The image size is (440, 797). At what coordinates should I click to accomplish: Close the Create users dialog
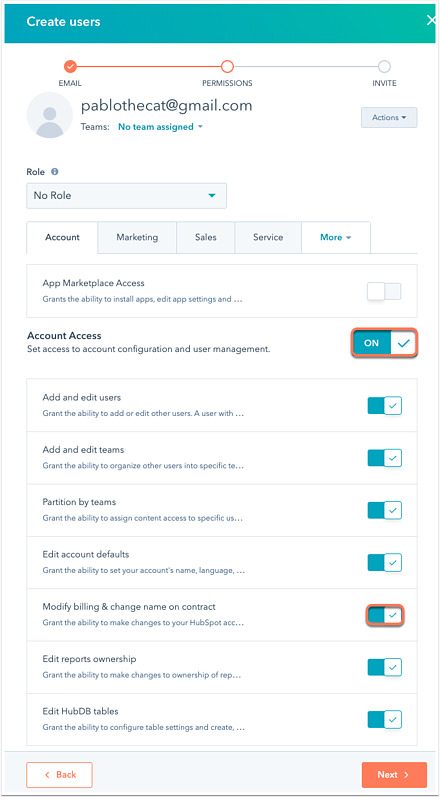coord(431,21)
